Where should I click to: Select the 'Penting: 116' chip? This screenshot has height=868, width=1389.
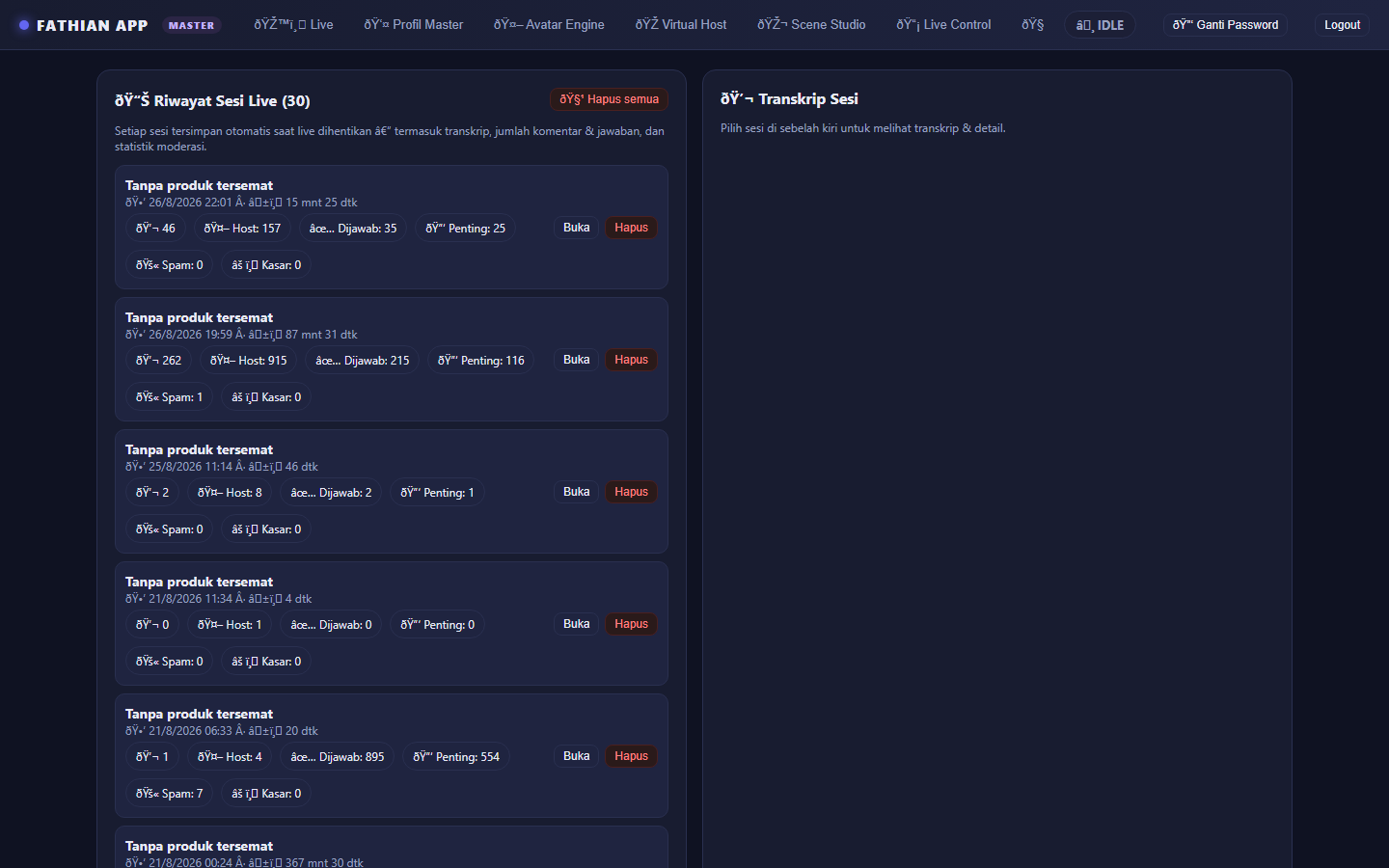[x=481, y=361]
